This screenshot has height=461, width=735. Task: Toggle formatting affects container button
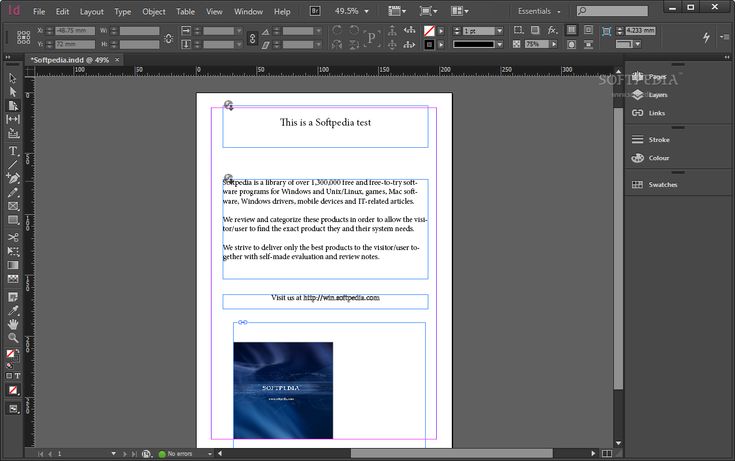9,376
